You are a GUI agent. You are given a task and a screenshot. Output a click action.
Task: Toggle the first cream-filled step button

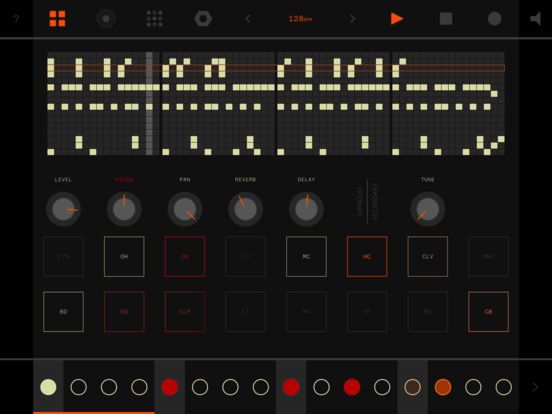(48, 387)
